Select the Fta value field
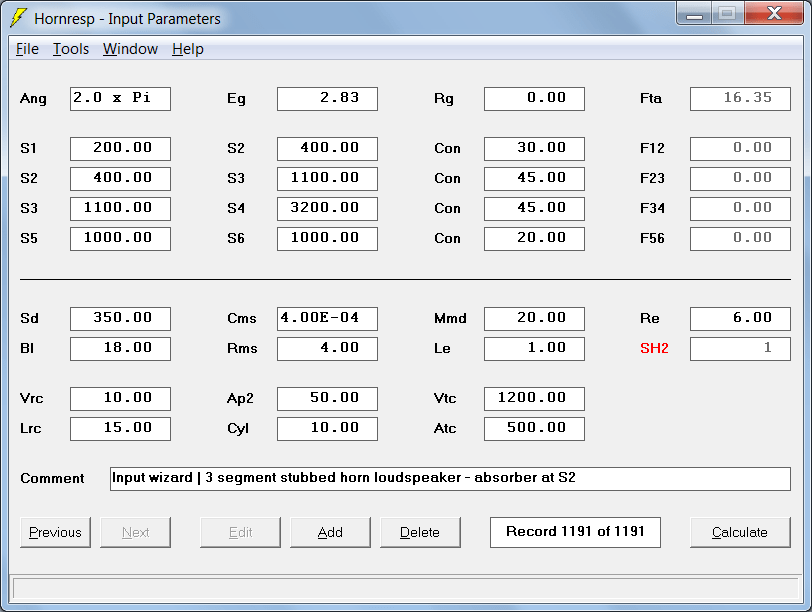The height and width of the screenshot is (612, 812). 741,99
